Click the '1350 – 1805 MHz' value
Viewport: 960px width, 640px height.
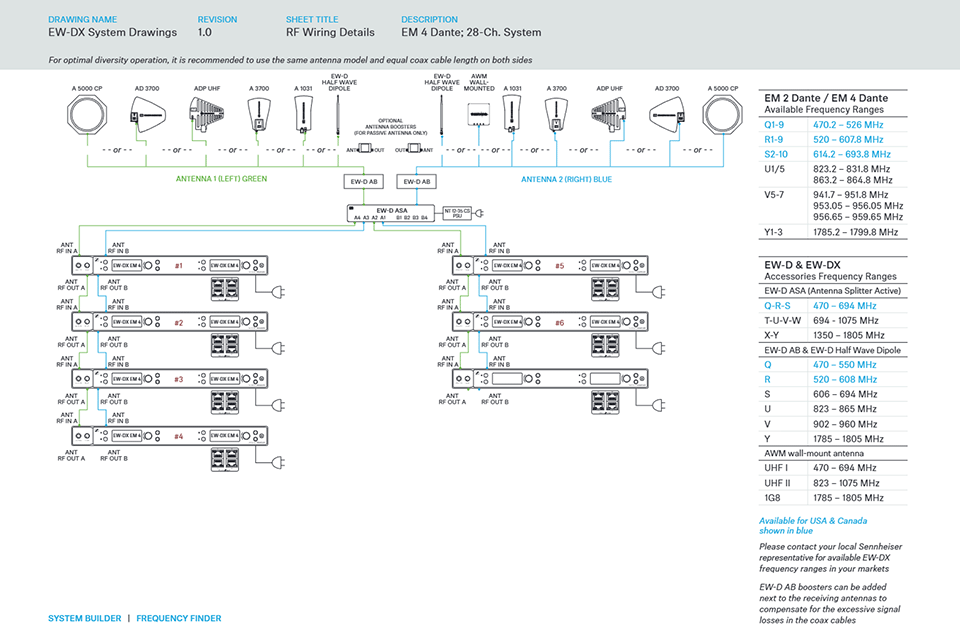pyautogui.click(x=849, y=335)
